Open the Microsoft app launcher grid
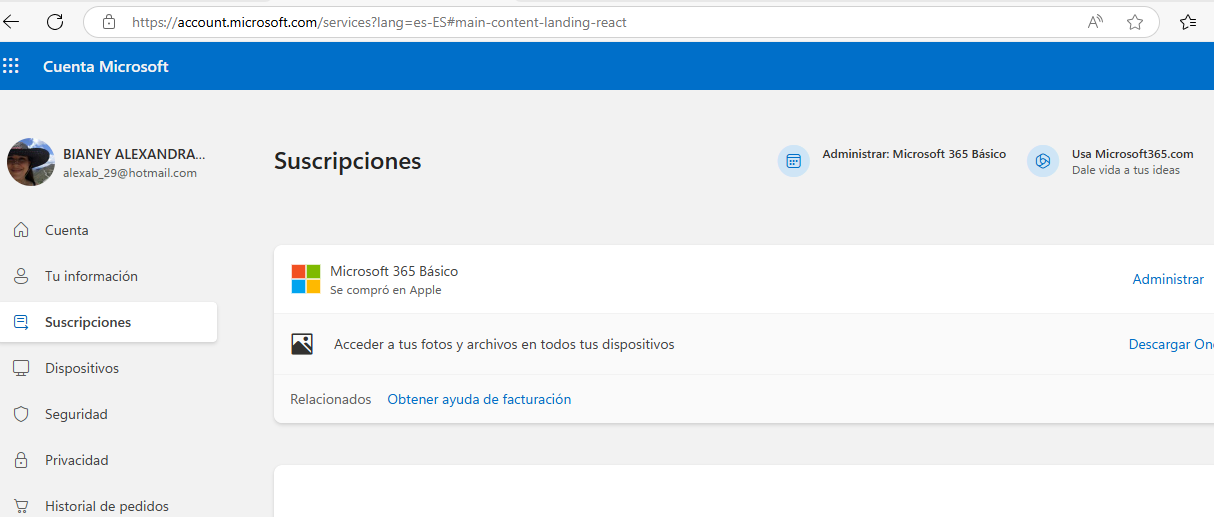This screenshot has width=1214, height=517. 11,66
